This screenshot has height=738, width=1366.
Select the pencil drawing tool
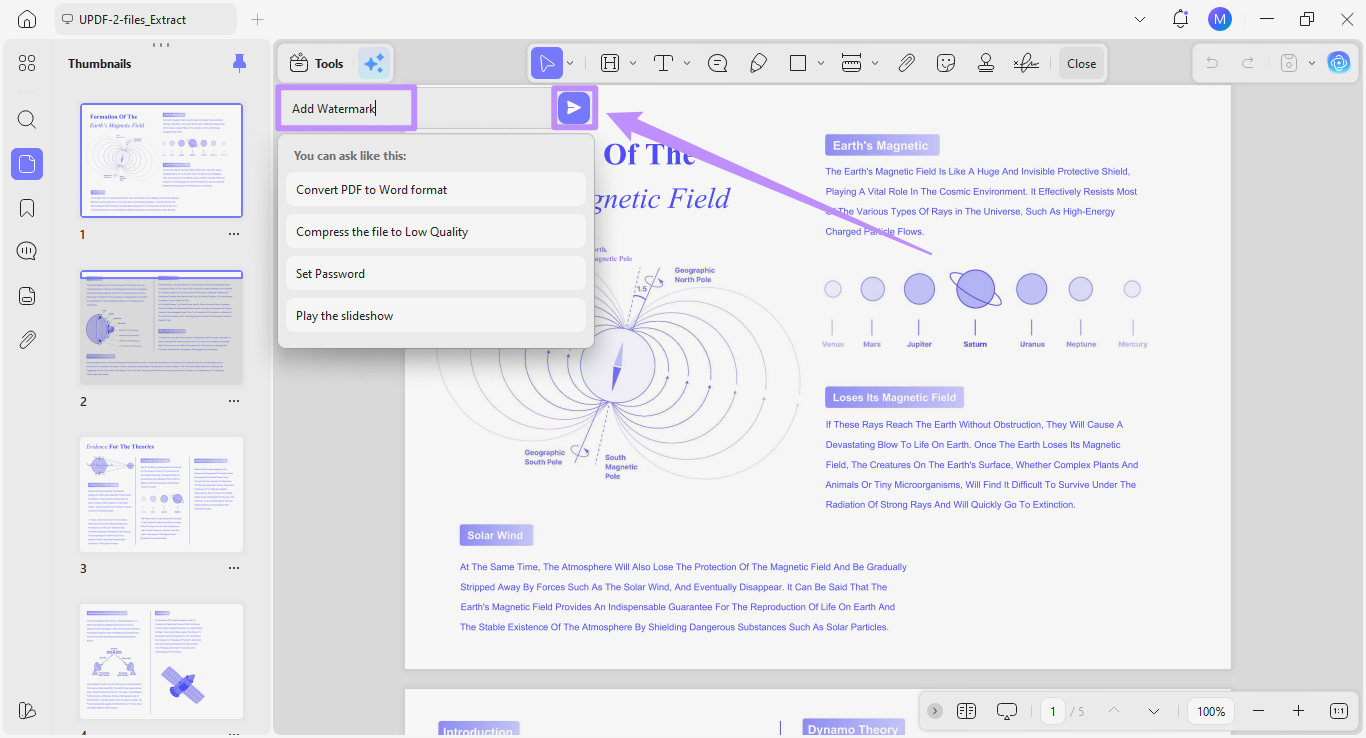[x=758, y=63]
